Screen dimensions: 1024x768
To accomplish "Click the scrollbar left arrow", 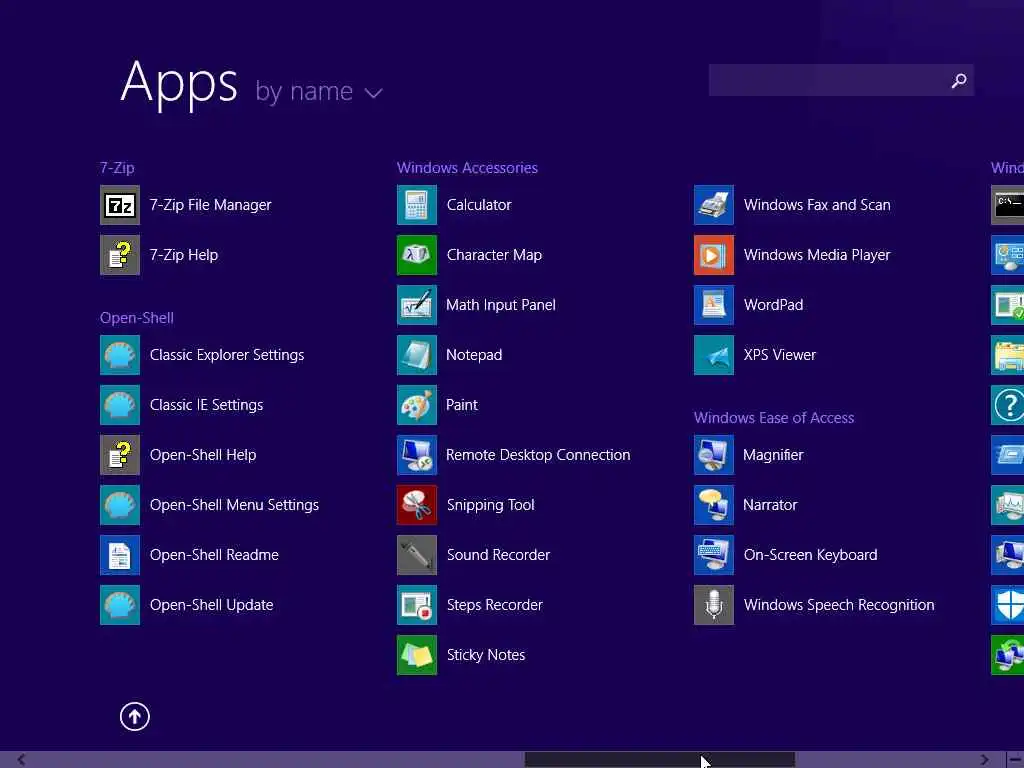I will click(x=21, y=760).
